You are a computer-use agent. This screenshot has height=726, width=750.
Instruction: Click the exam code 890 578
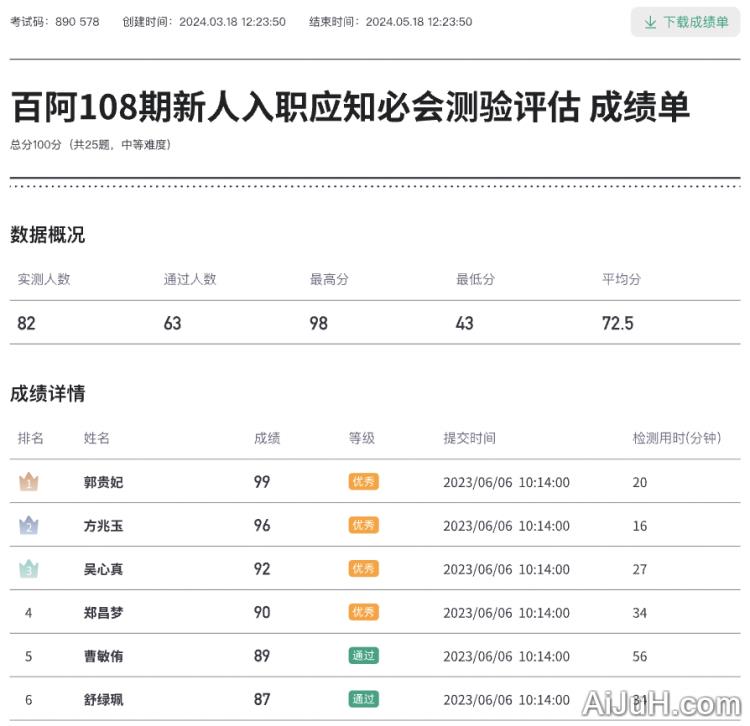click(x=77, y=22)
